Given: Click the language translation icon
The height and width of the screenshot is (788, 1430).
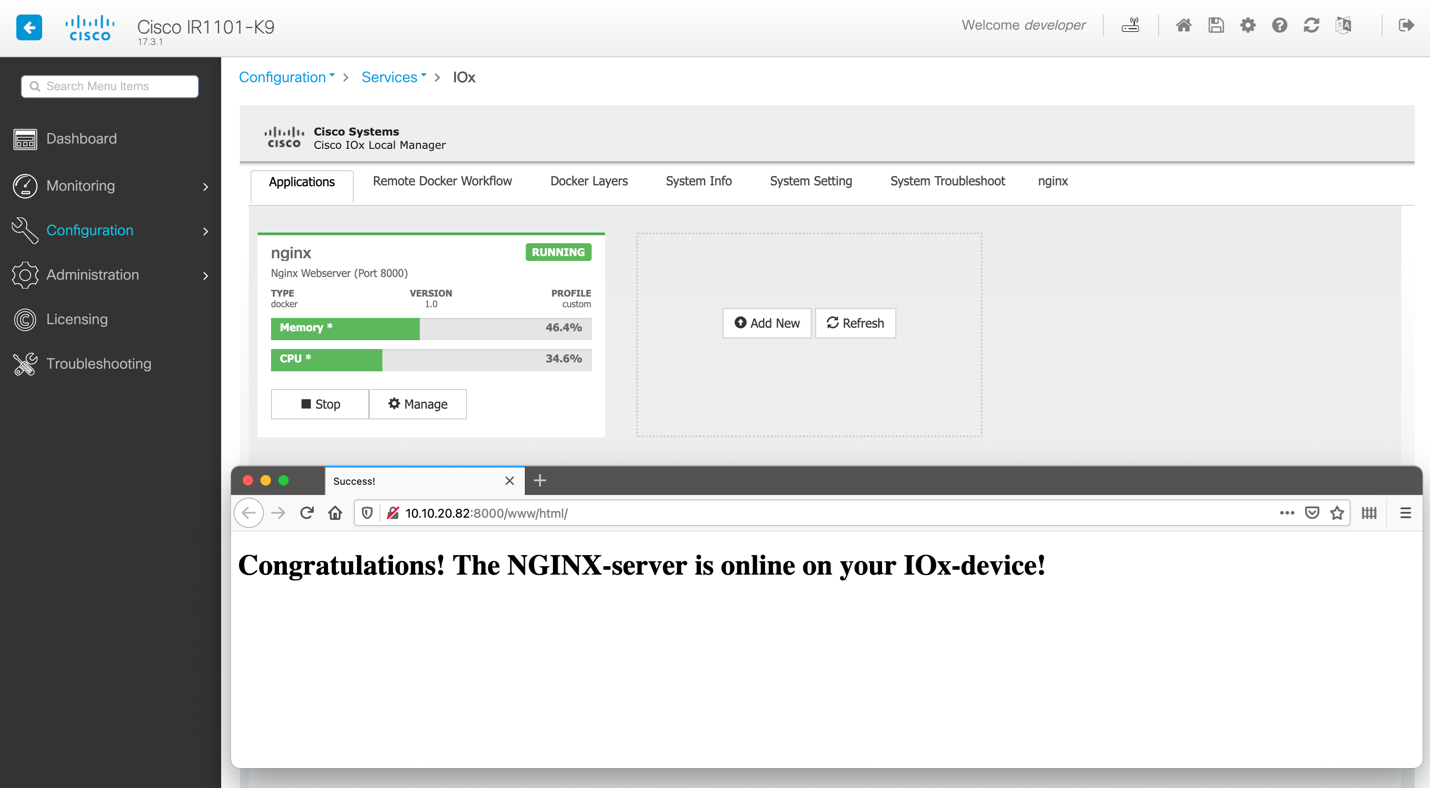Looking at the screenshot, I should [1343, 26].
